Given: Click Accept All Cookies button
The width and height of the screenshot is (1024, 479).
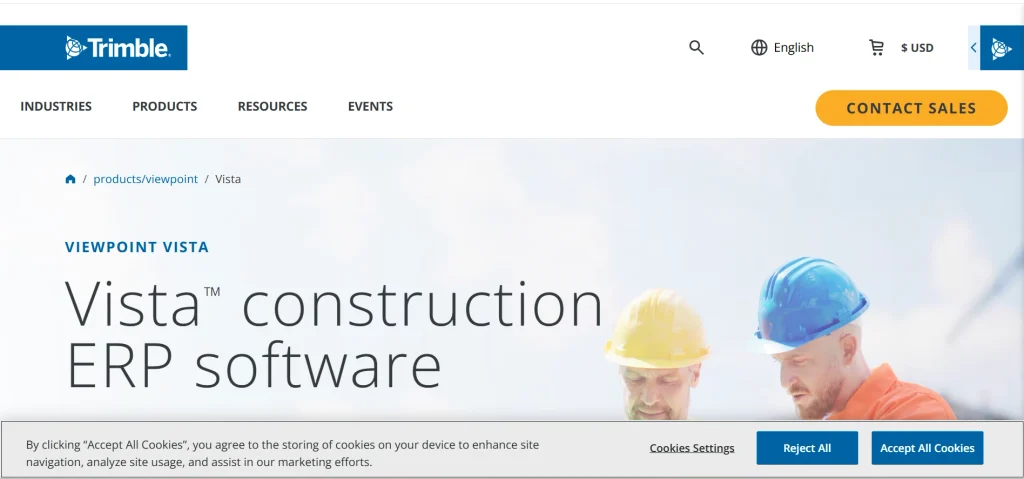Looking at the screenshot, I should pyautogui.click(x=927, y=448).
